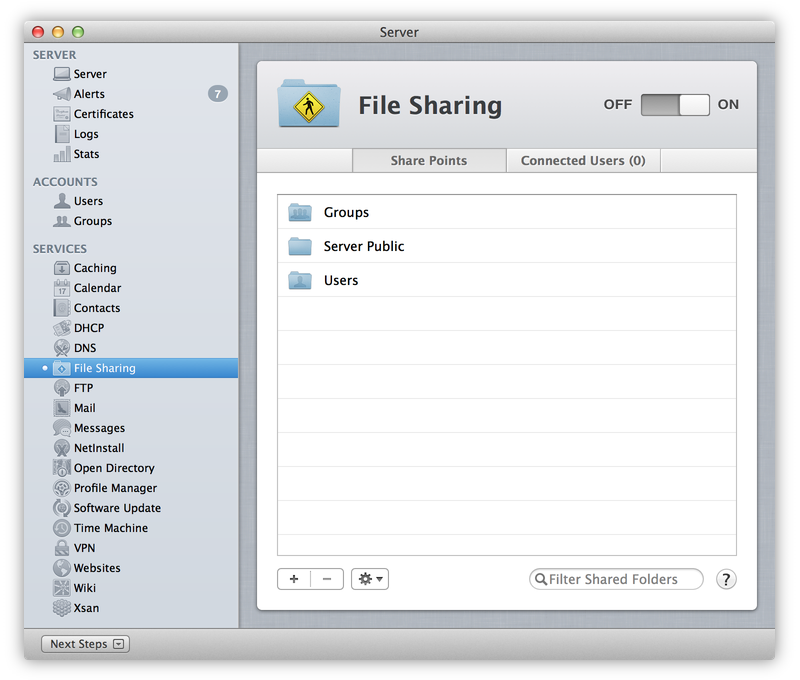Image resolution: width=800 pixels, height=680 pixels.
Task: Open the Xsan service
Action: tap(131, 608)
